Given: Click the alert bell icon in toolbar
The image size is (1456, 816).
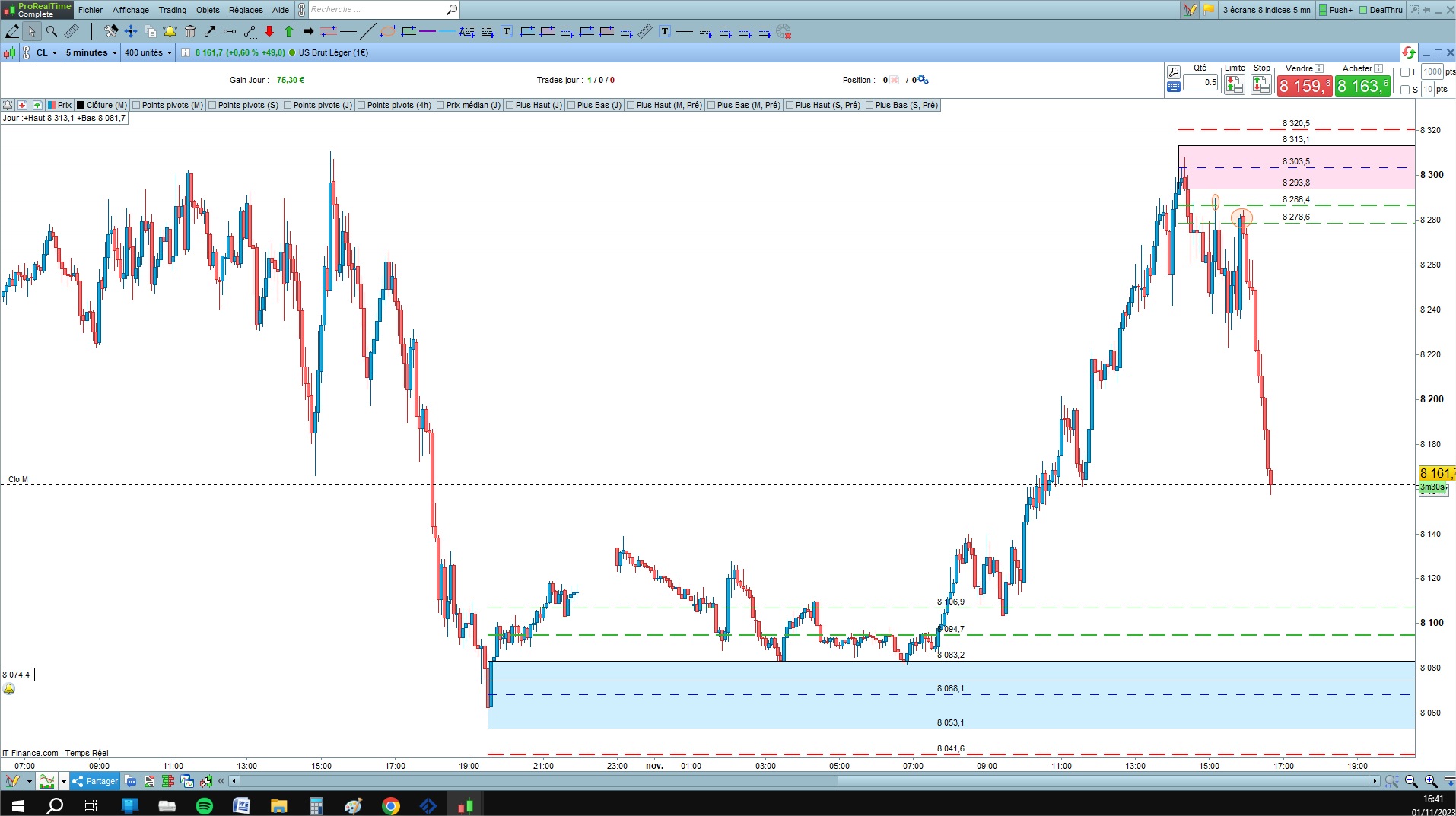Looking at the screenshot, I should [170, 31].
